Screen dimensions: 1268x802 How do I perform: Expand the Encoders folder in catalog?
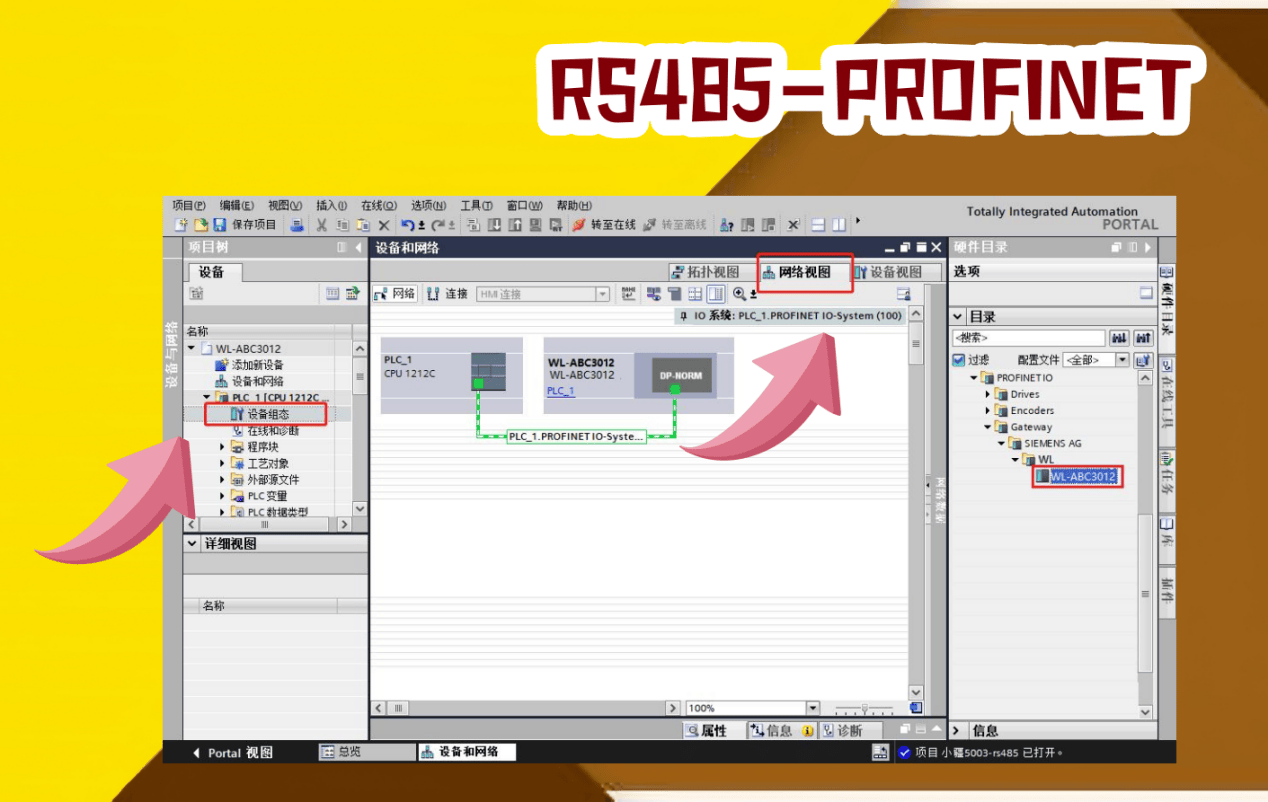[988, 410]
